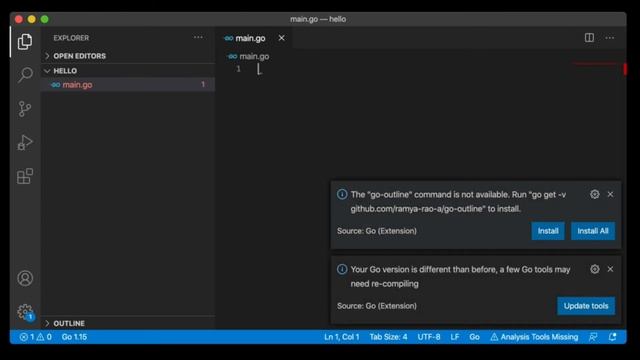The width and height of the screenshot is (640, 360).
Task: Click Ln 1, Col 1 cursor position
Action: [342, 337]
